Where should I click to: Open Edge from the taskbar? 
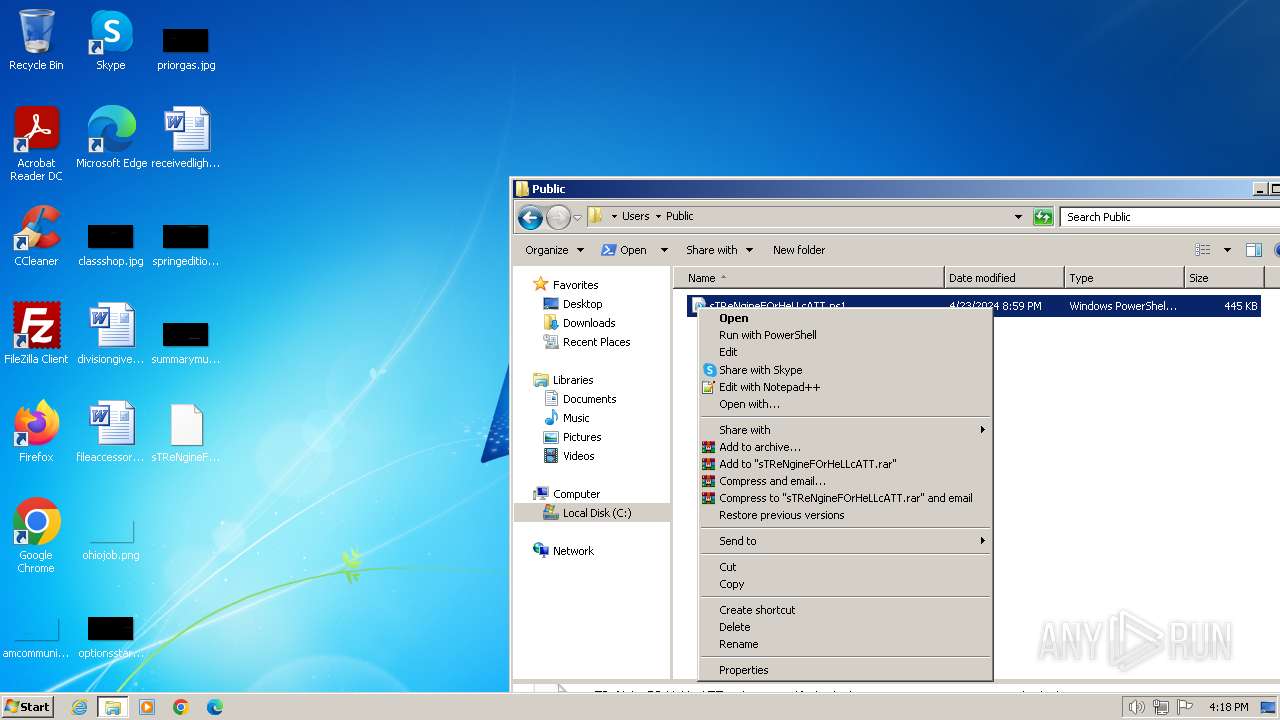pyautogui.click(x=215, y=707)
